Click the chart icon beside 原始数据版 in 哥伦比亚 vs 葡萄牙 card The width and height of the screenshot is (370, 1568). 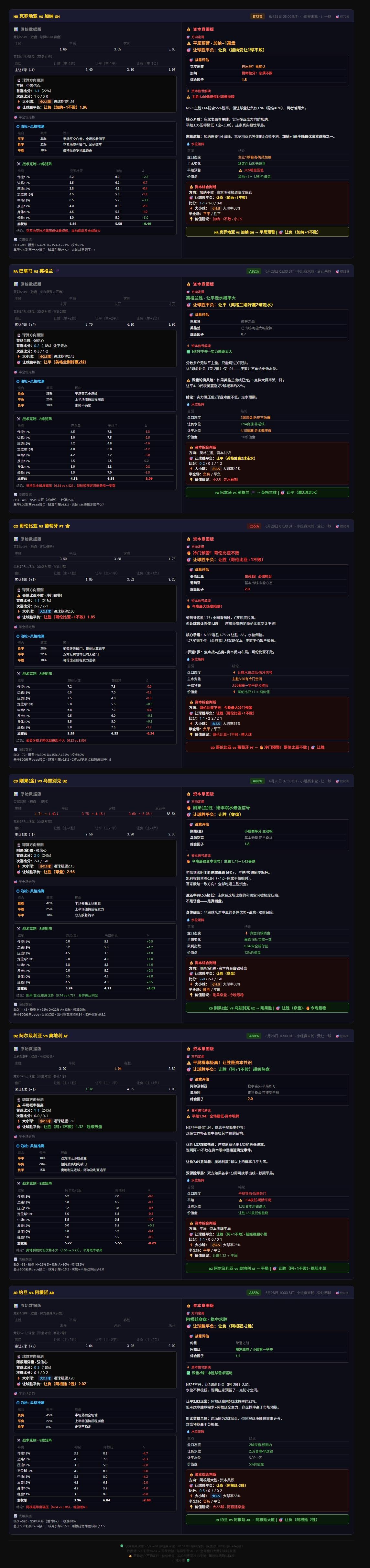click(x=16, y=539)
